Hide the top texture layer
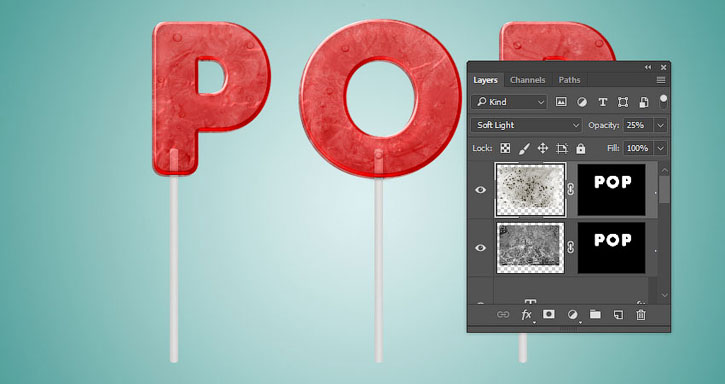This screenshot has width=725, height=384. [480, 190]
